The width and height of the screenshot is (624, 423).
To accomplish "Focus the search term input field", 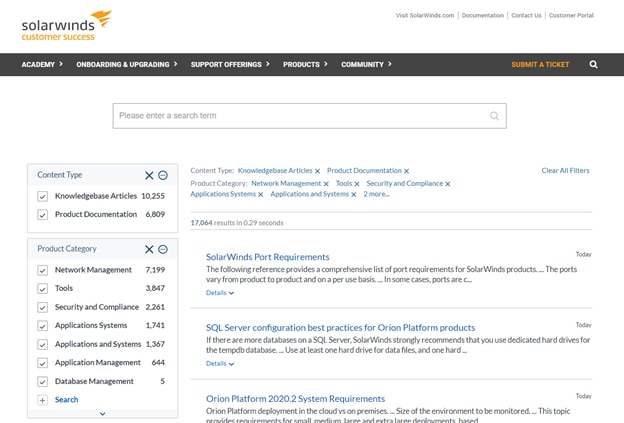I will click(x=309, y=116).
